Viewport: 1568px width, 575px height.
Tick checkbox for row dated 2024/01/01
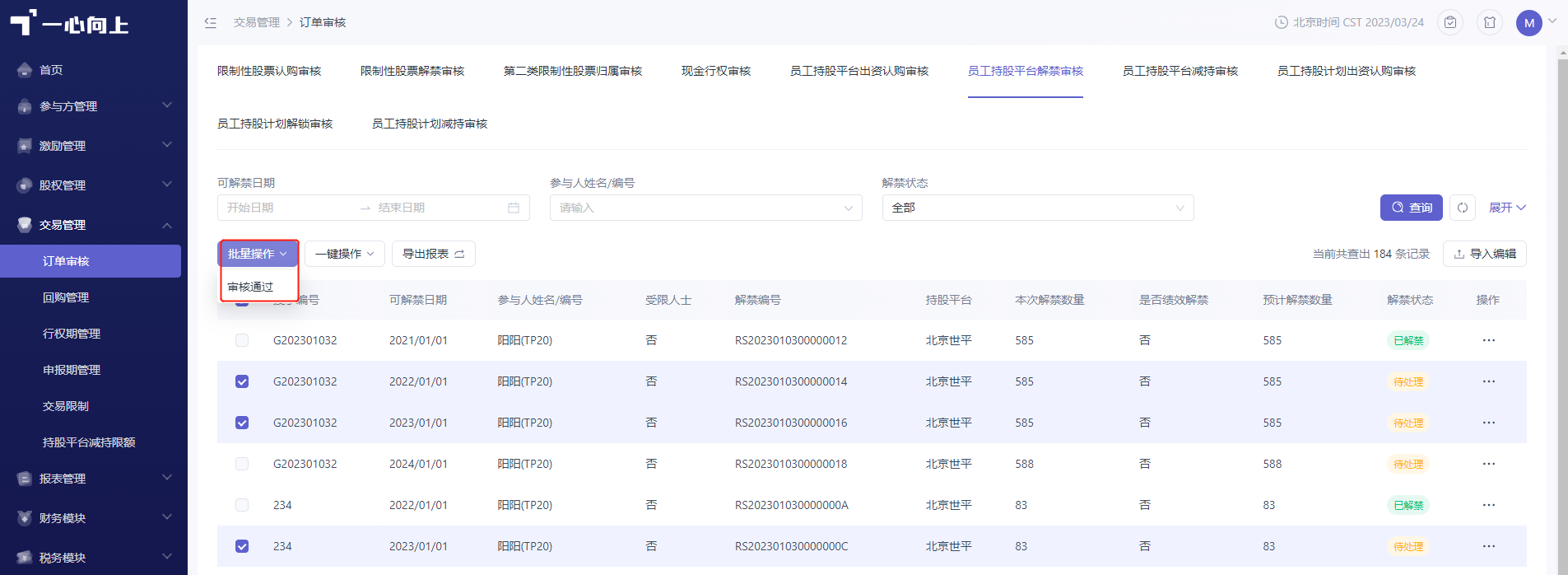(242, 464)
